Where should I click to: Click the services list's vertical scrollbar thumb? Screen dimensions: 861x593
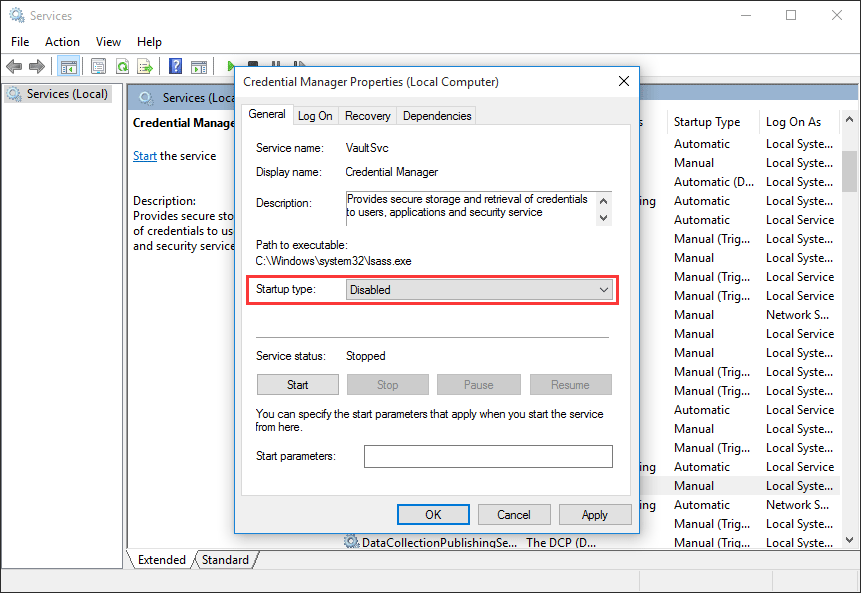pos(849,171)
